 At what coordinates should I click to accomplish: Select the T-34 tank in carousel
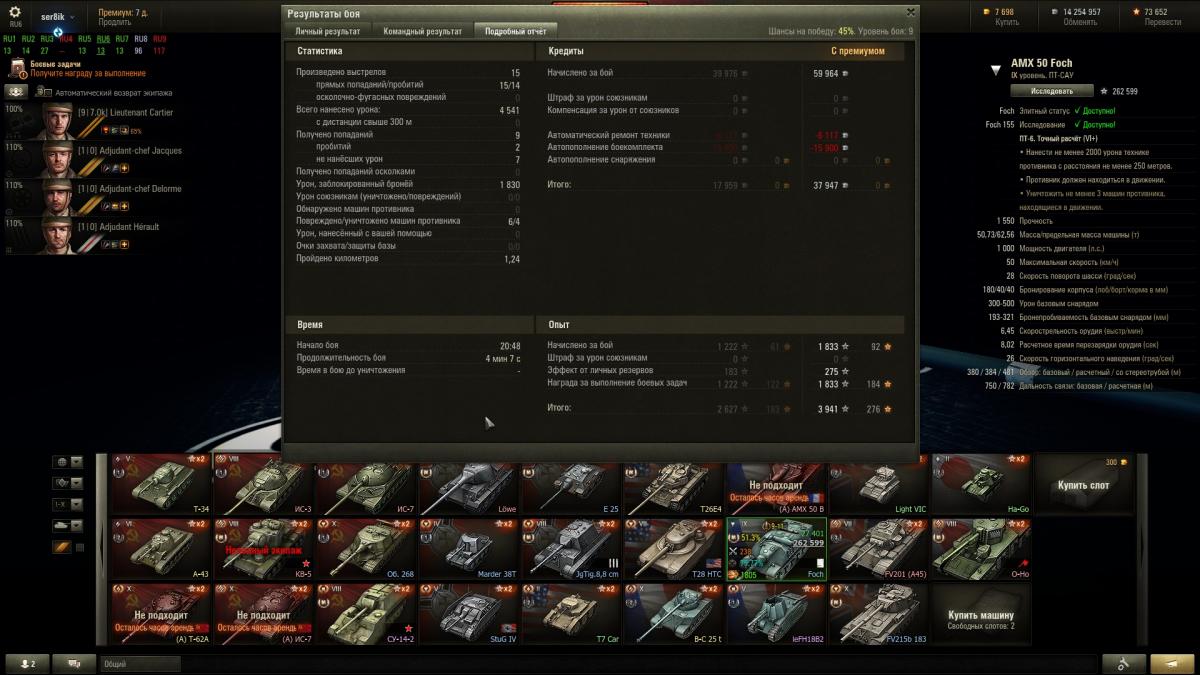tap(162, 484)
